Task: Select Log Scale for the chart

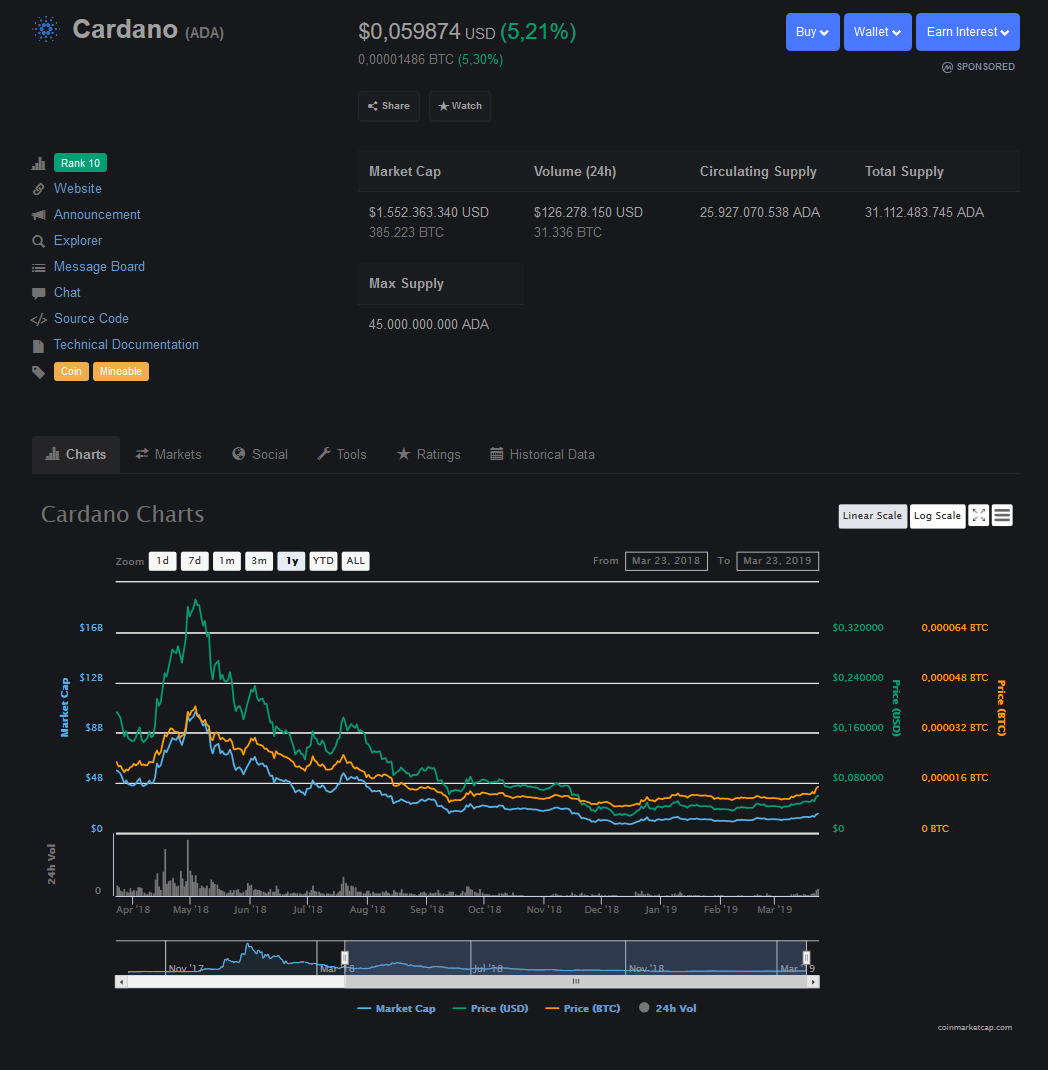Action: point(937,516)
